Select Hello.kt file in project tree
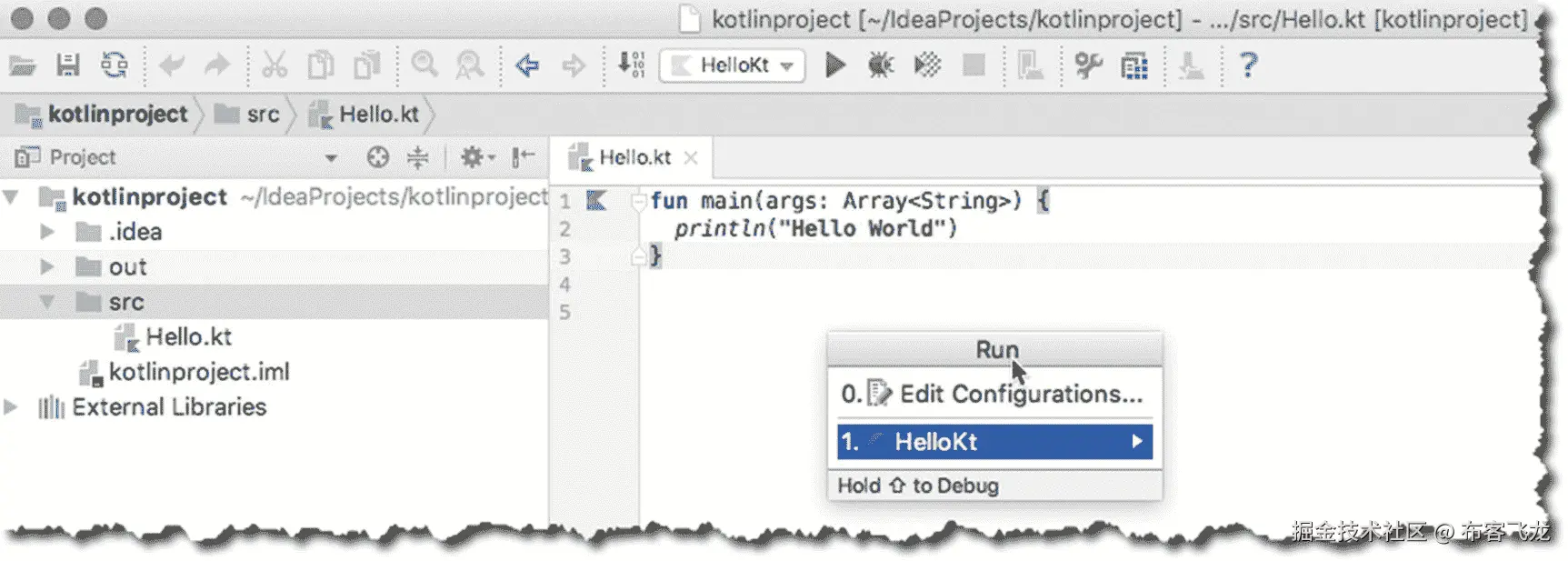The width and height of the screenshot is (1568, 561). pos(188,337)
